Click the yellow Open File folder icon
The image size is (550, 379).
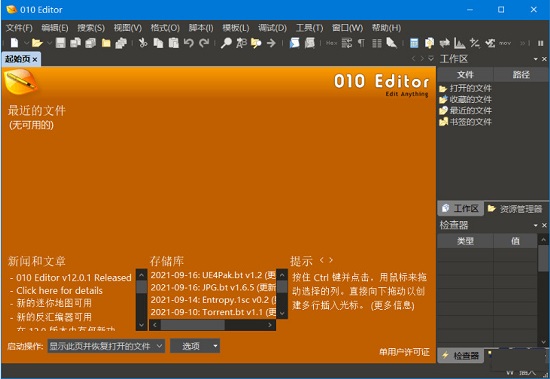coord(37,43)
